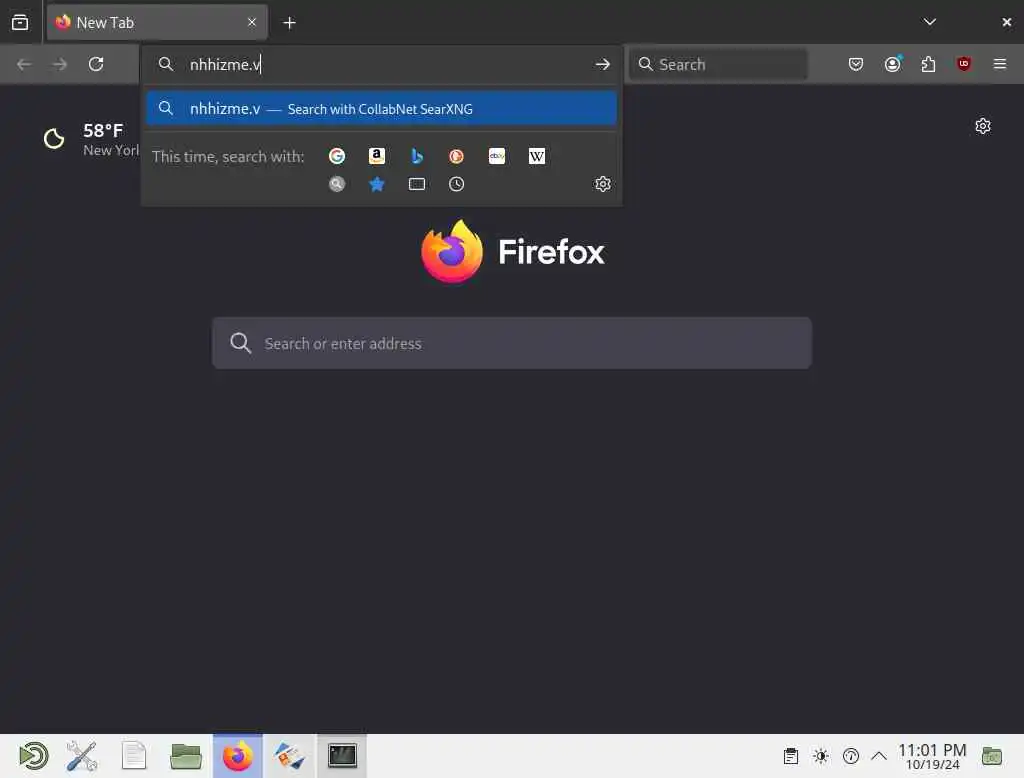
Task: Open the Firefox hamburger application menu
Action: pos(1000,64)
